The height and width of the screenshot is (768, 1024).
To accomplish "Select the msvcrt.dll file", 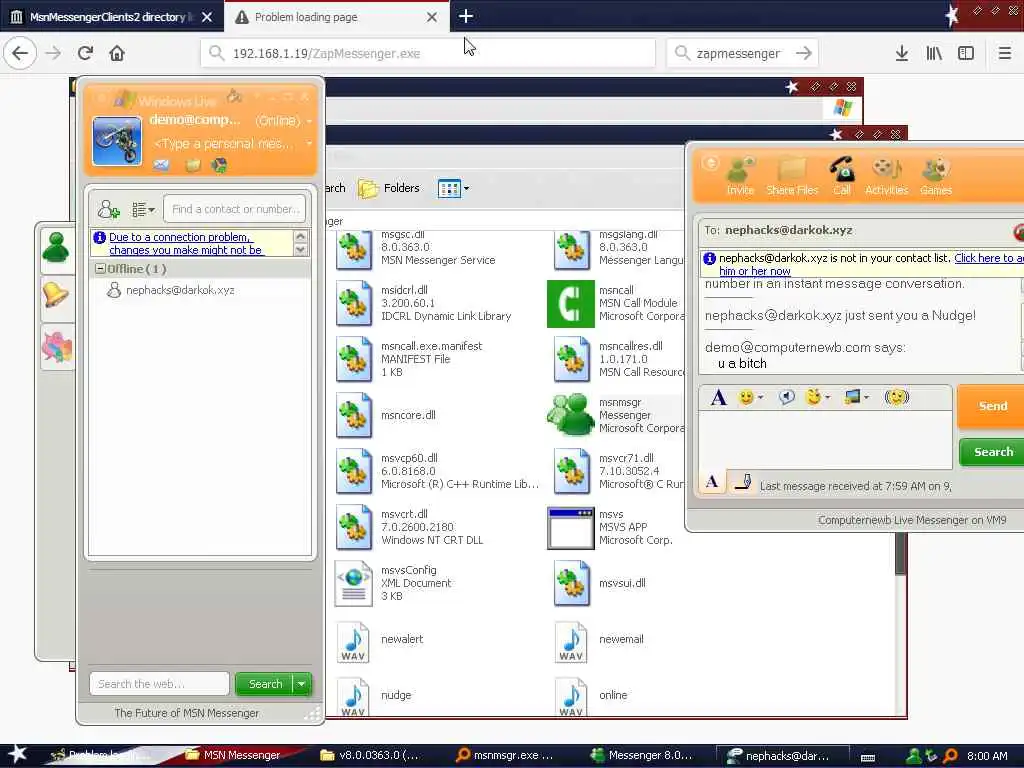I will point(409,528).
